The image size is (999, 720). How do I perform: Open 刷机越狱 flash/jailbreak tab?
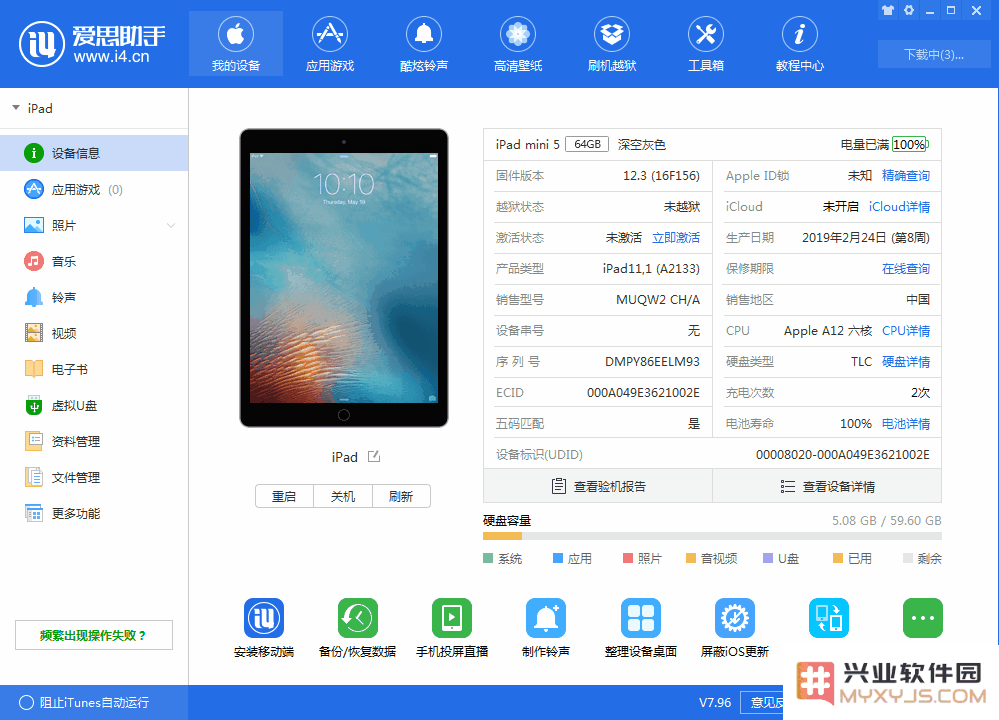[x=612, y=43]
